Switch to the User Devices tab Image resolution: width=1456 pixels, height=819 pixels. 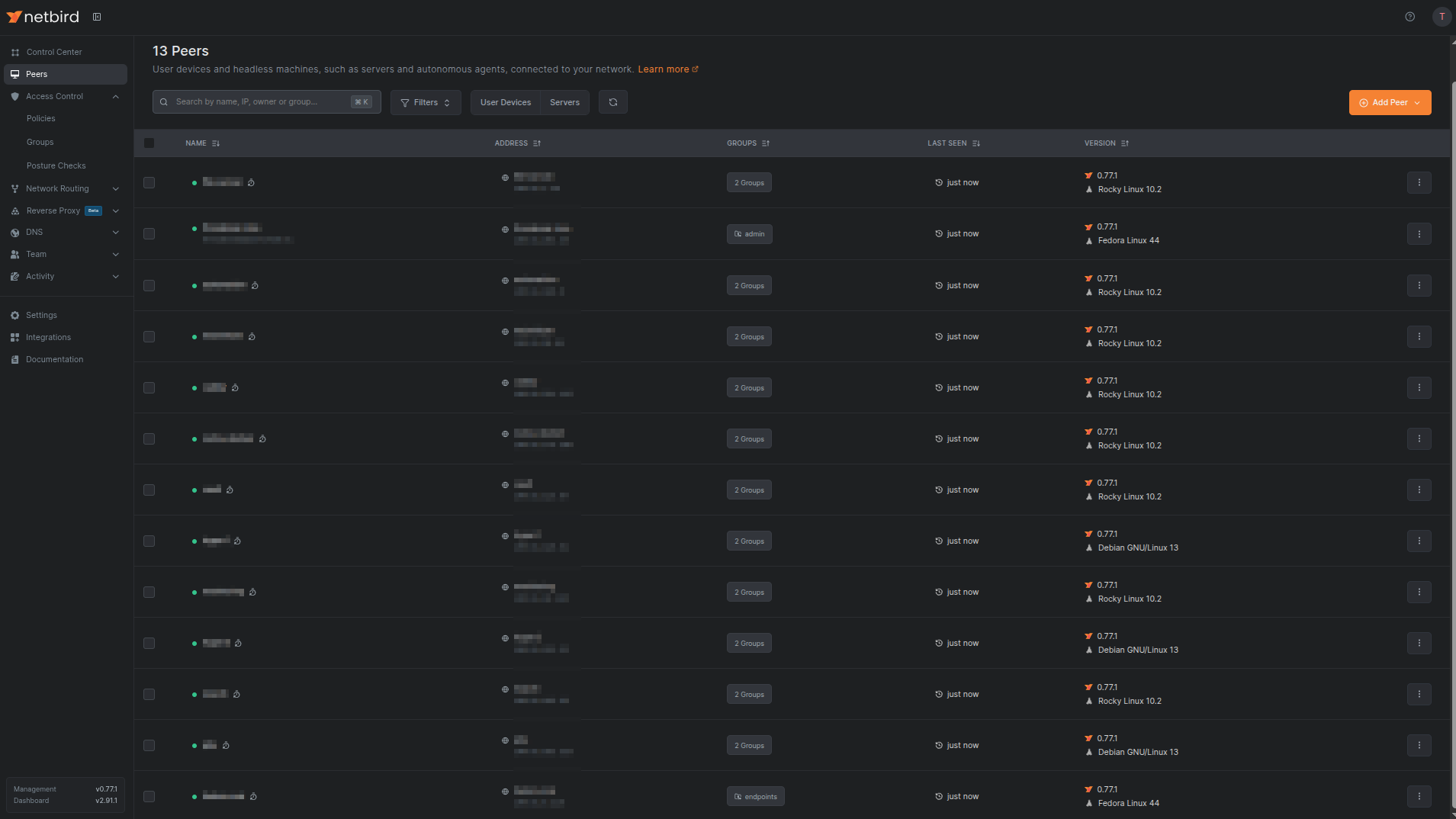(506, 102)
